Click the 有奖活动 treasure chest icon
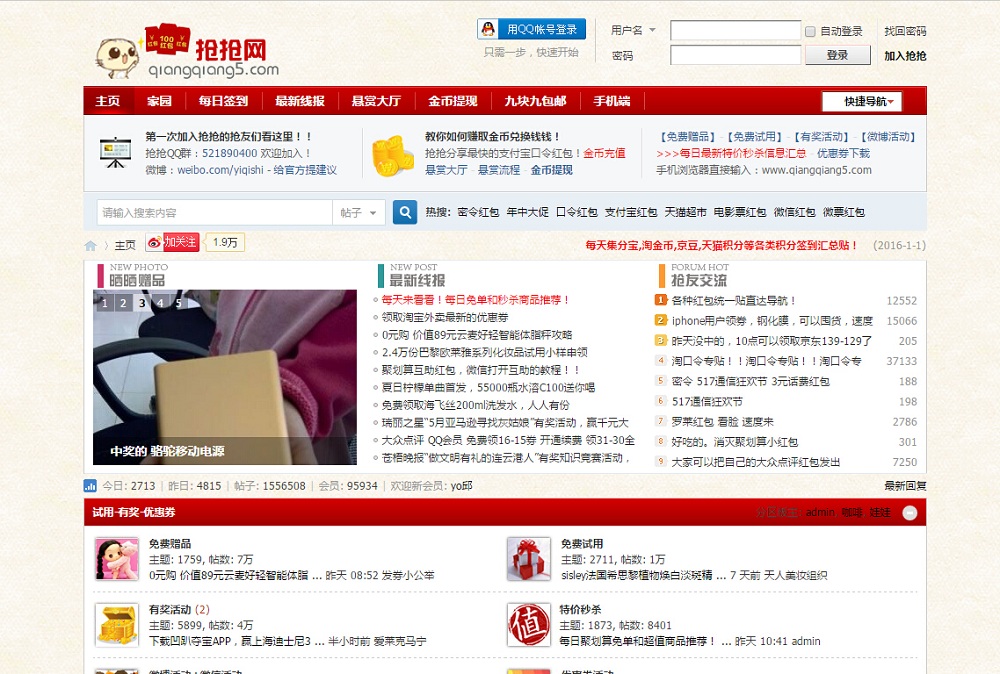 (x=117, y=625)
